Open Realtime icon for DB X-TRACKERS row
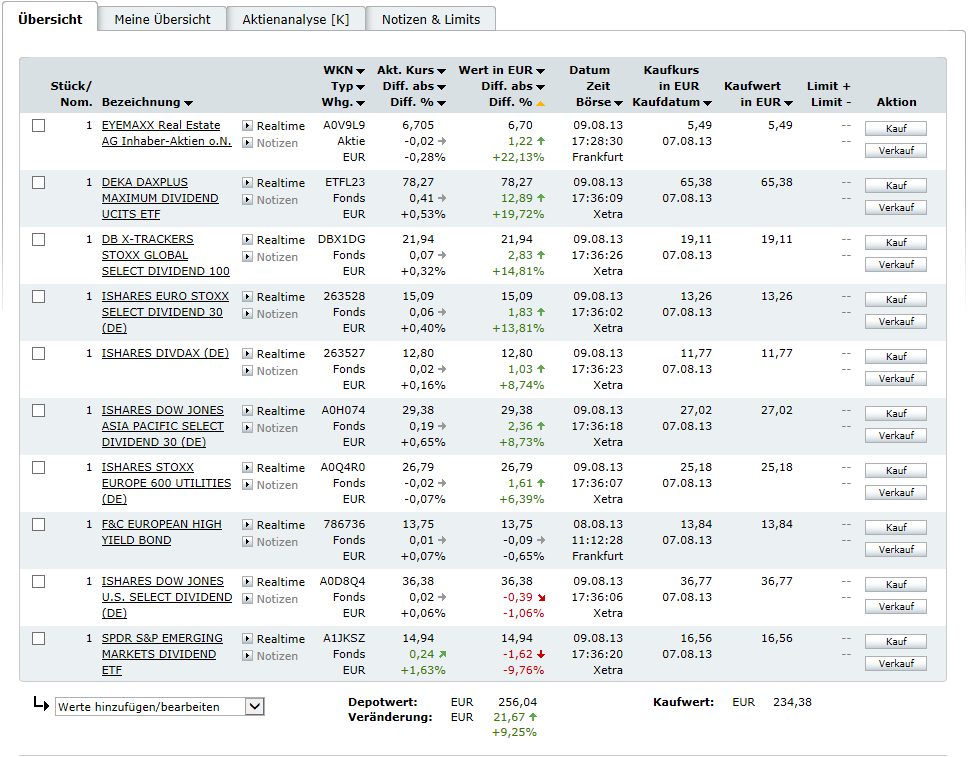Screen dimensions: 971x757 pyautogui.click(x=247, y=240)
